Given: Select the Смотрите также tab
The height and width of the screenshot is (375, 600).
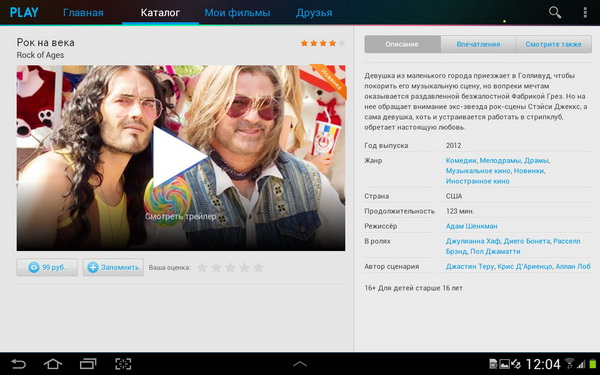Looking at the screenshot, I should [553, 44].
